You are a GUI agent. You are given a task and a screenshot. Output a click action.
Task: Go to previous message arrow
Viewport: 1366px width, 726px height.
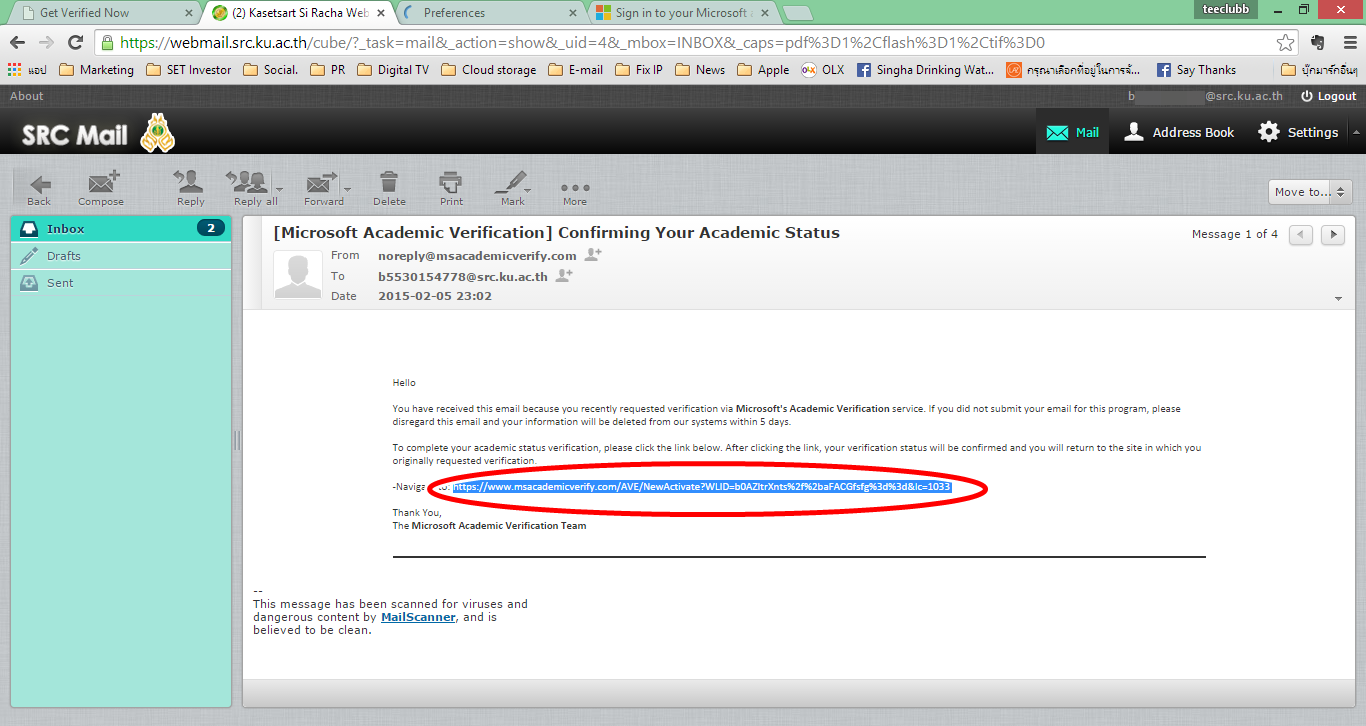point(1300,234)
